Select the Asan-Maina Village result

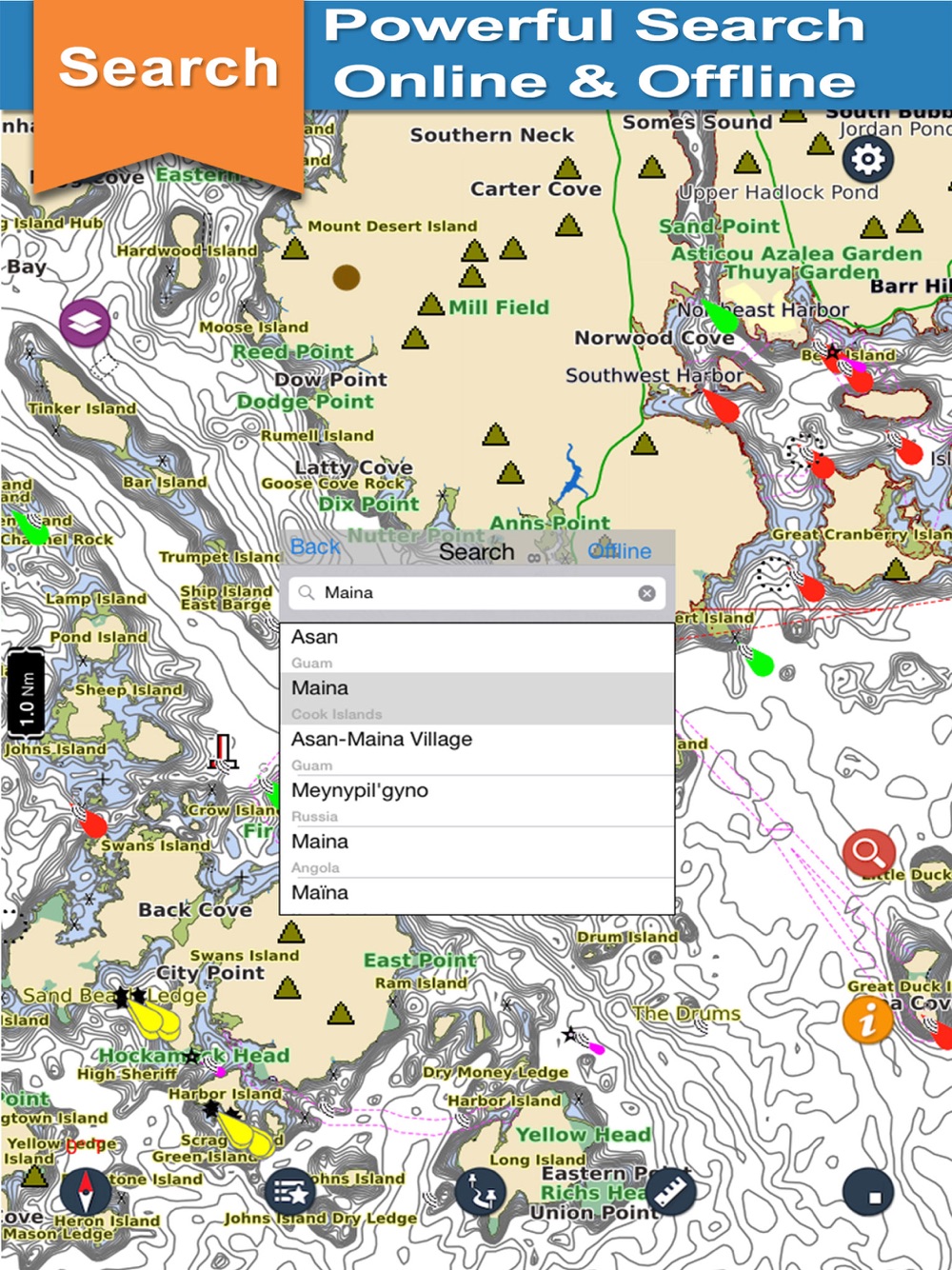[x=478, y=749]
